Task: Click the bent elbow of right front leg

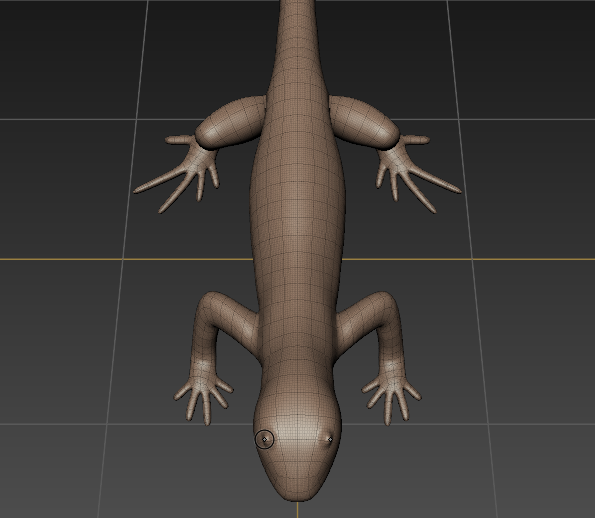Action: [x=384, y=304]
